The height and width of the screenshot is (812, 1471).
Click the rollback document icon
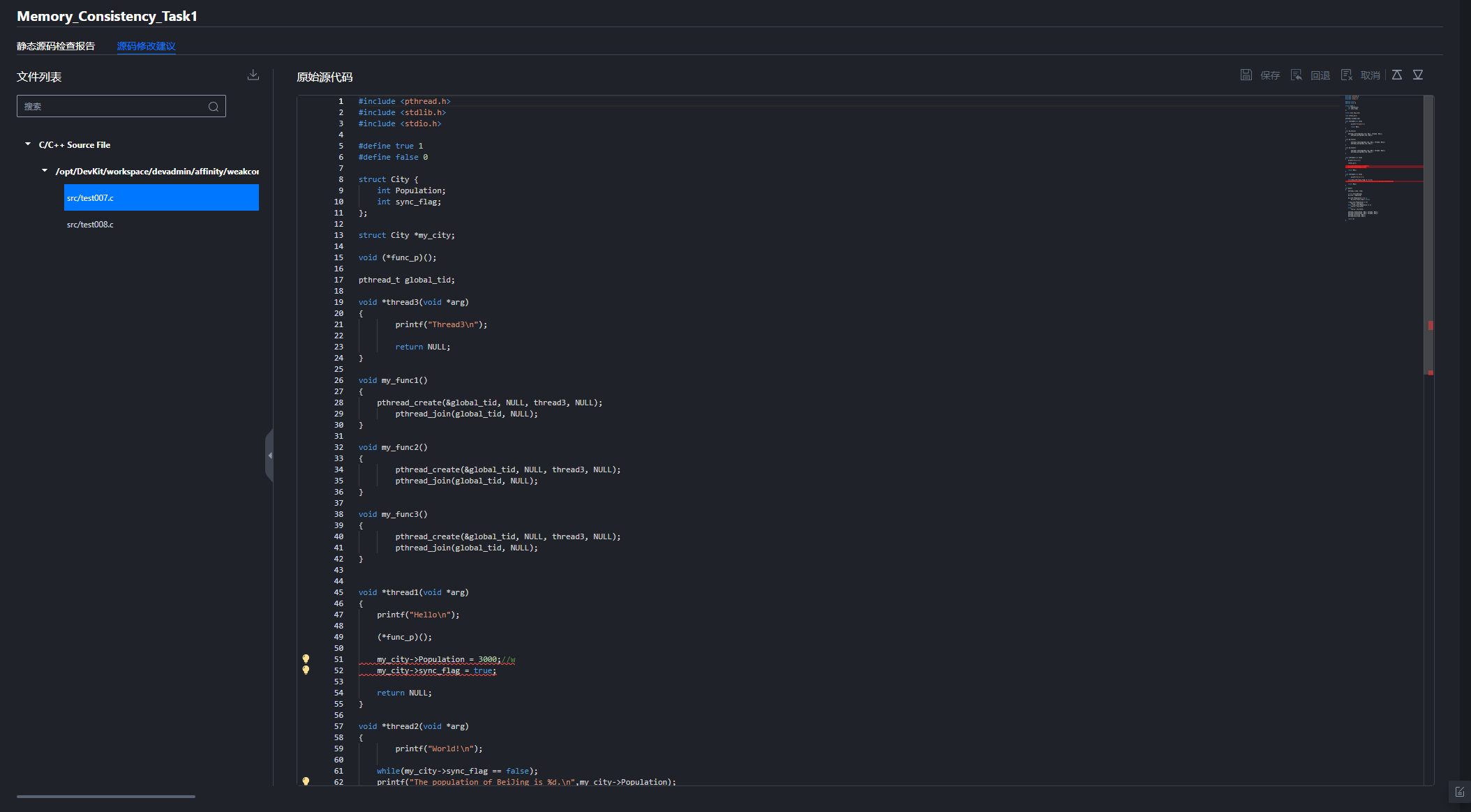point(1296,75)
